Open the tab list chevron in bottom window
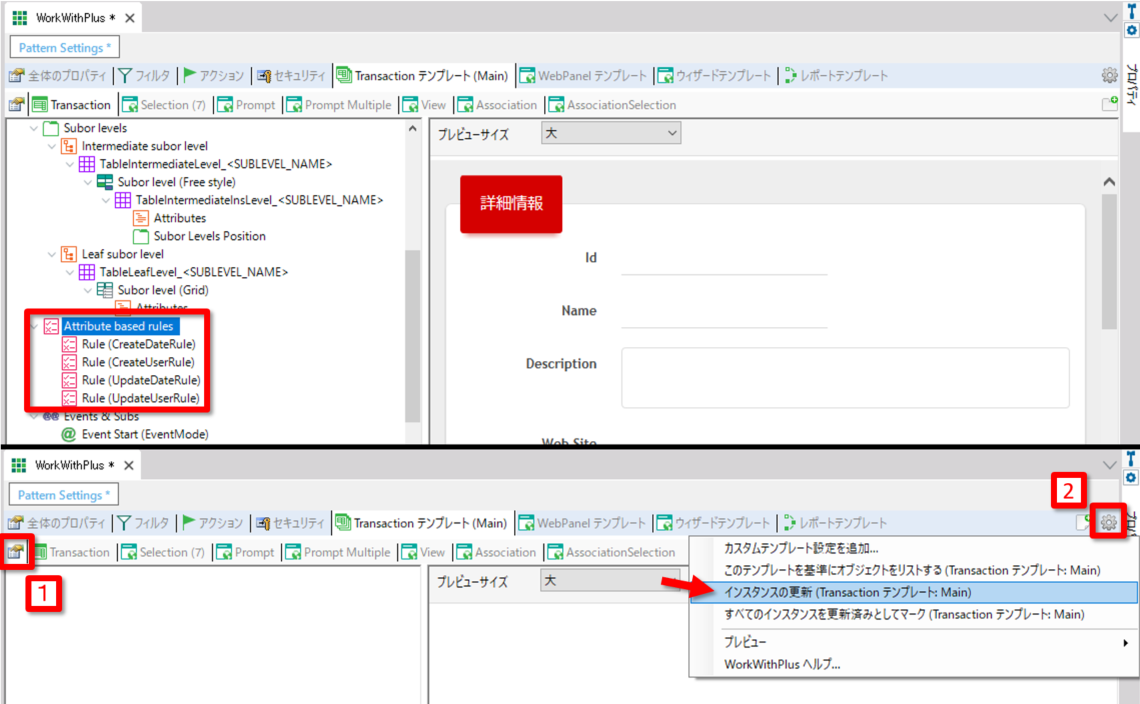This screenshot has width=1140, height=704. pos(1109,465)
